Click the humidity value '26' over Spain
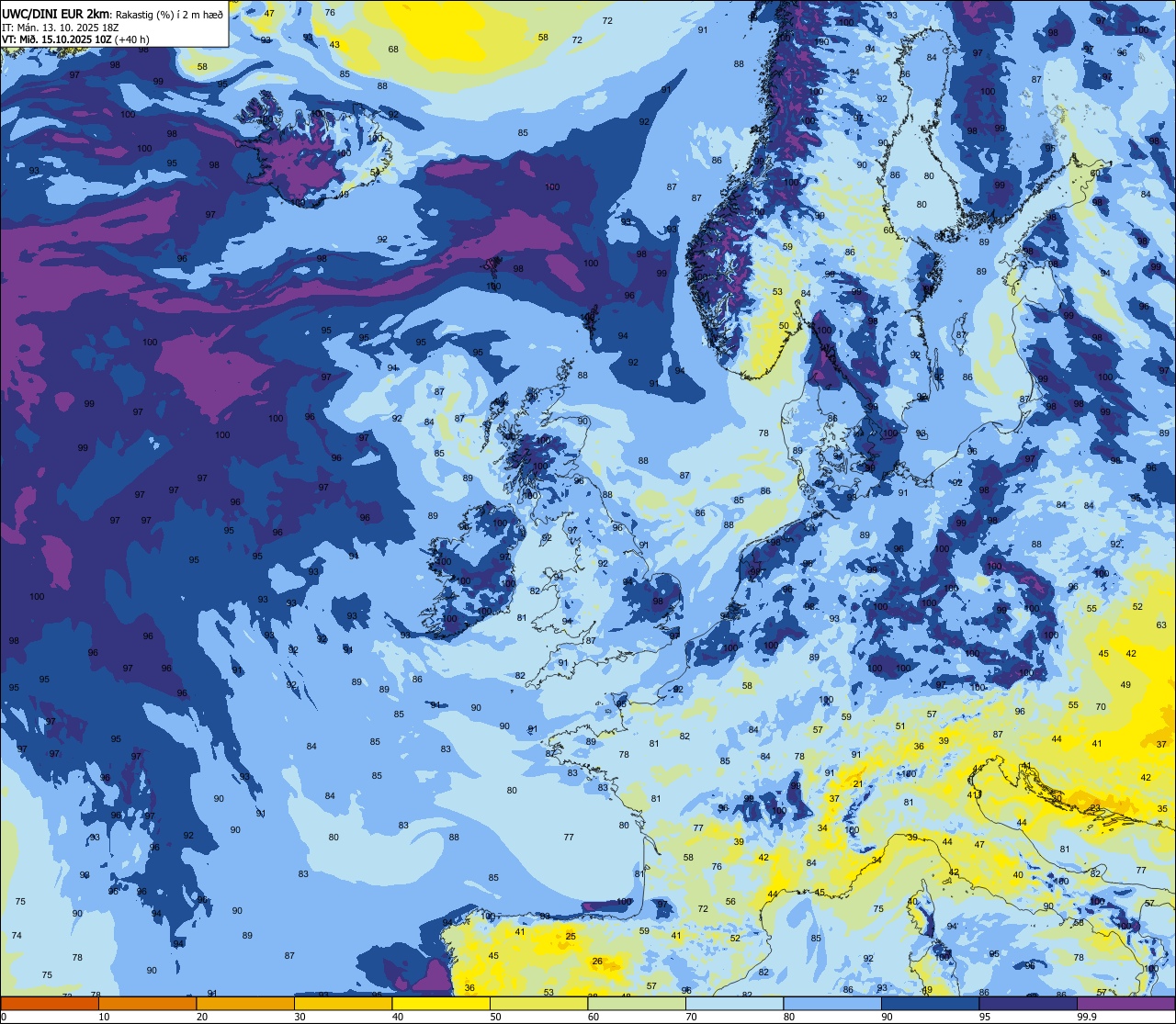1176x1024 pixels. coord(597,962)
